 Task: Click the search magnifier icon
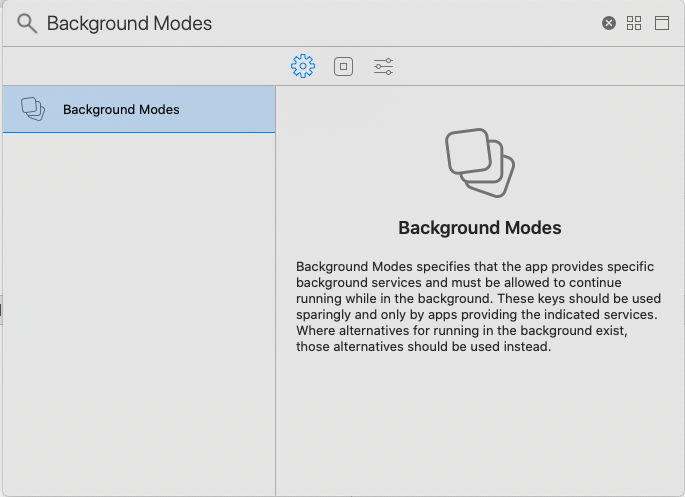[27, 24]
